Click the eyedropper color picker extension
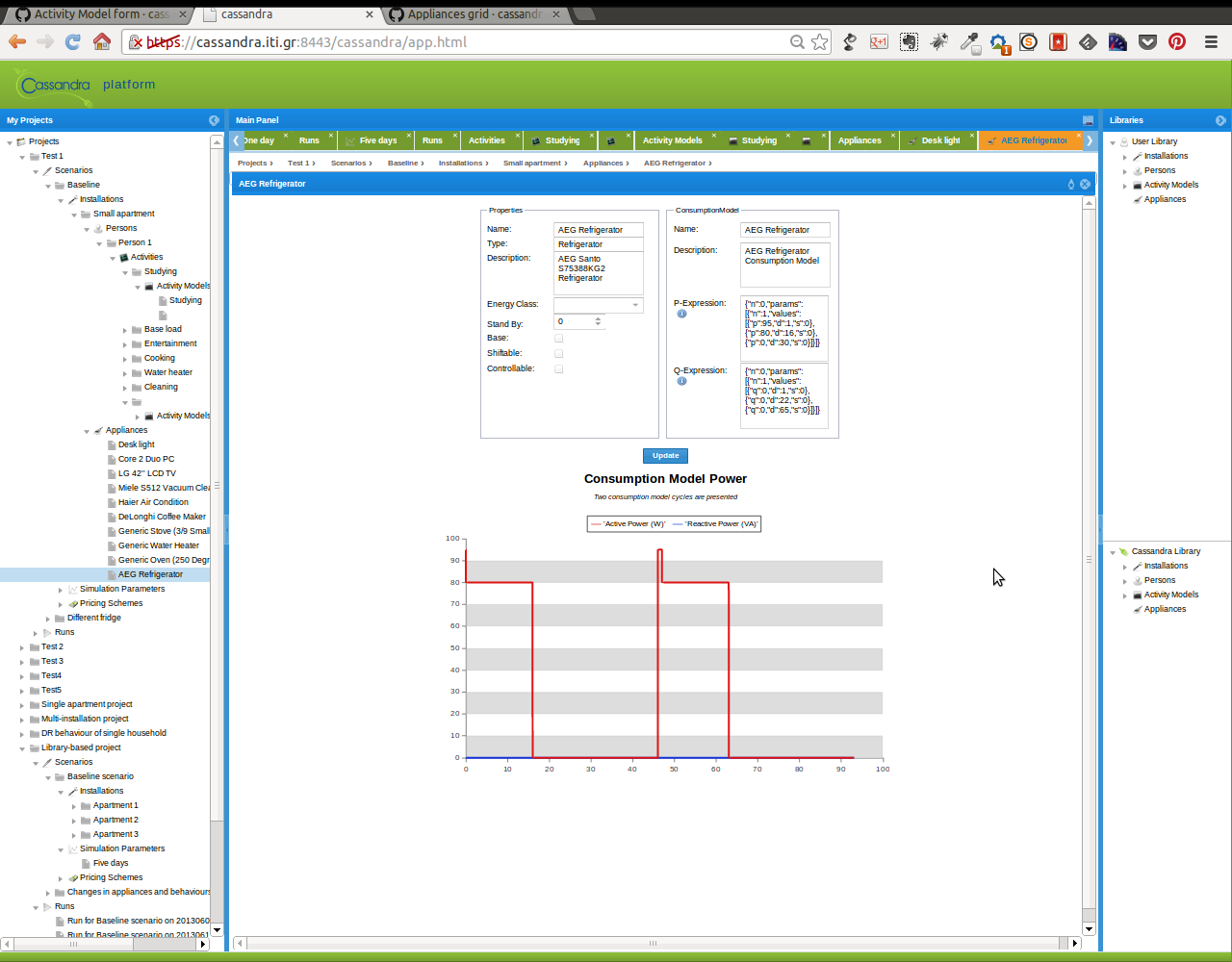The image size is (1232, 962). (x=969, y=41)
